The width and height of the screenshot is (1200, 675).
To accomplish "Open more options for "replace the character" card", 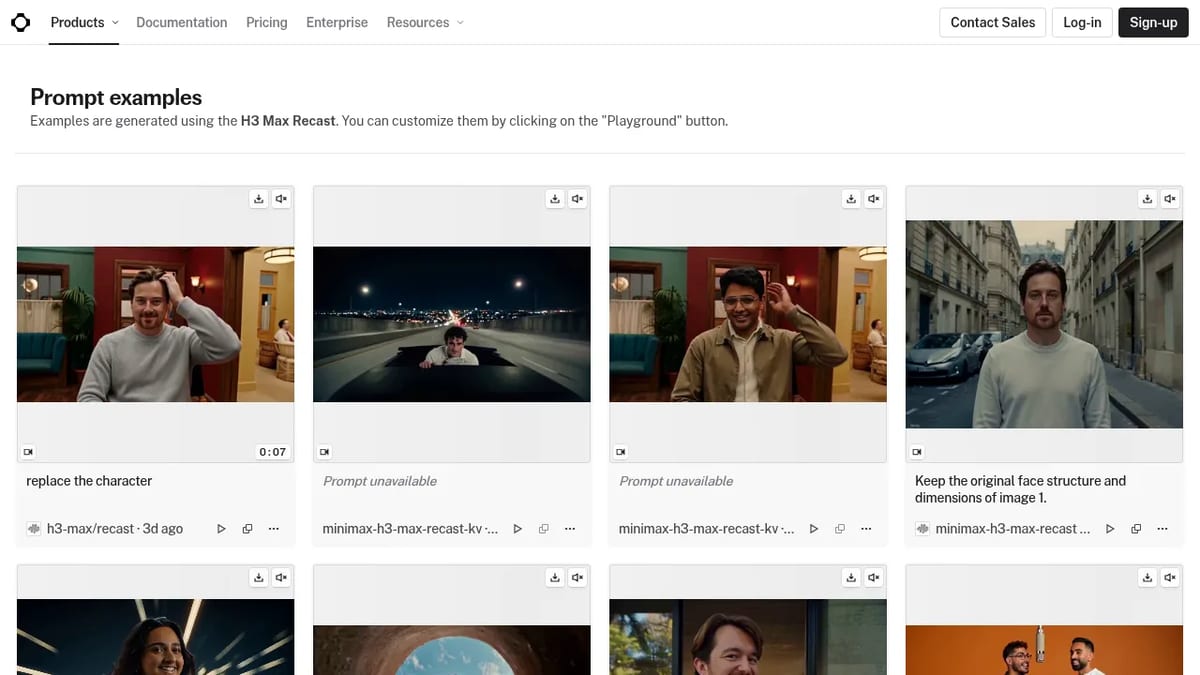I will [x=274, y=529].
